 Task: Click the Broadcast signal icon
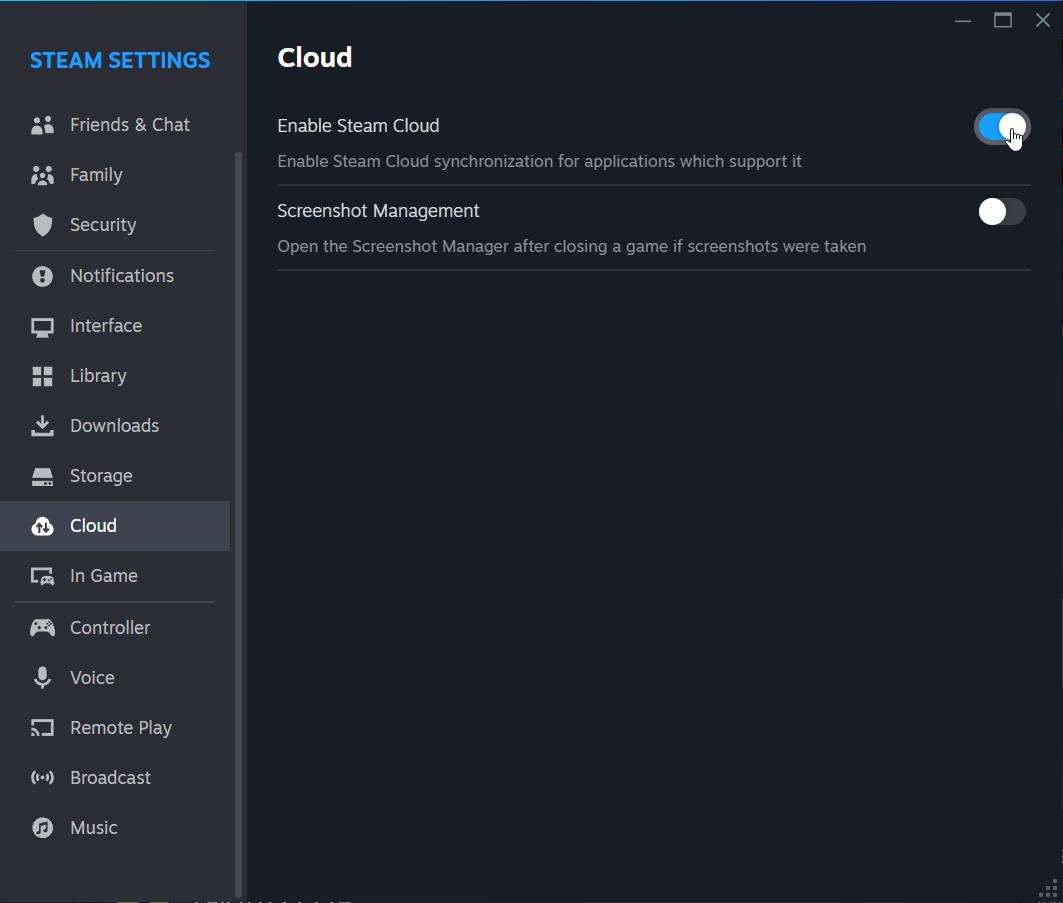(x=42, y=778)
